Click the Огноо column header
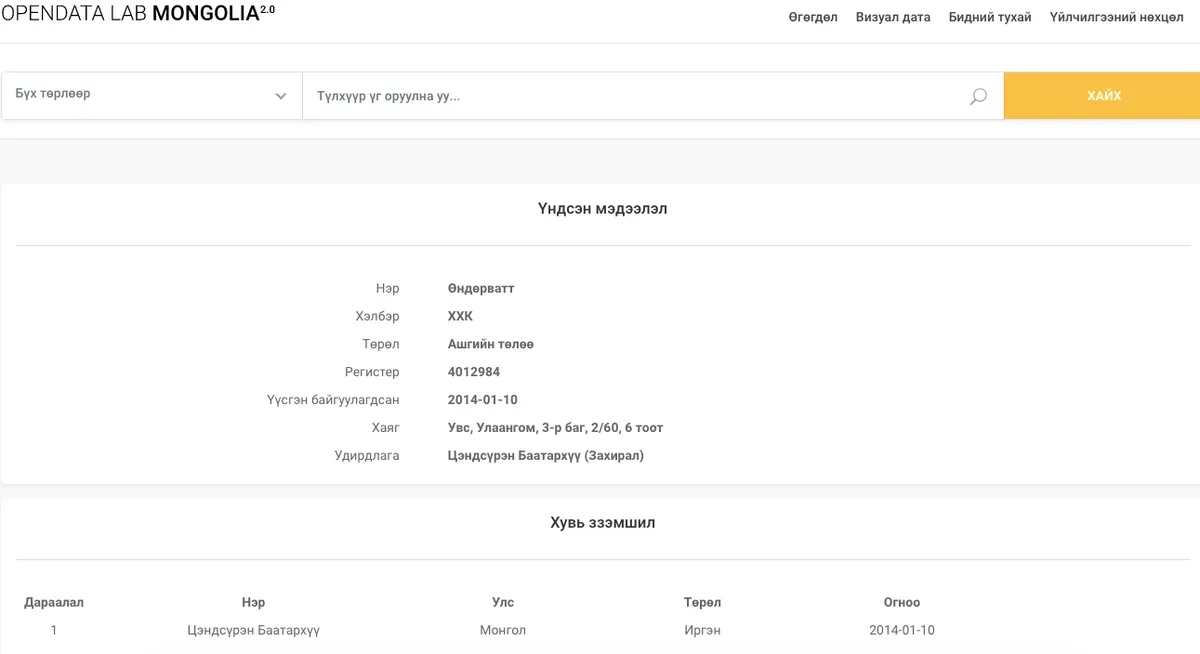This screenshot has width=1200, height=654. 902,602
